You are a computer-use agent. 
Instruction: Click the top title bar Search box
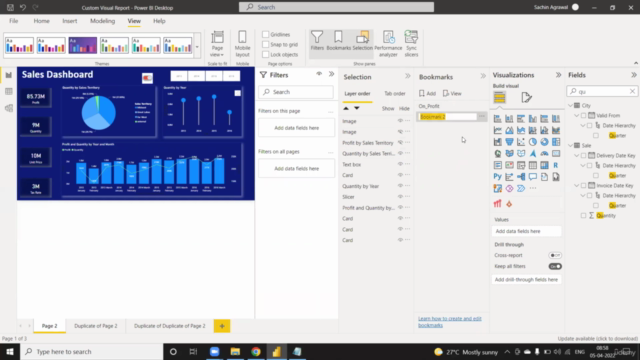336,7
